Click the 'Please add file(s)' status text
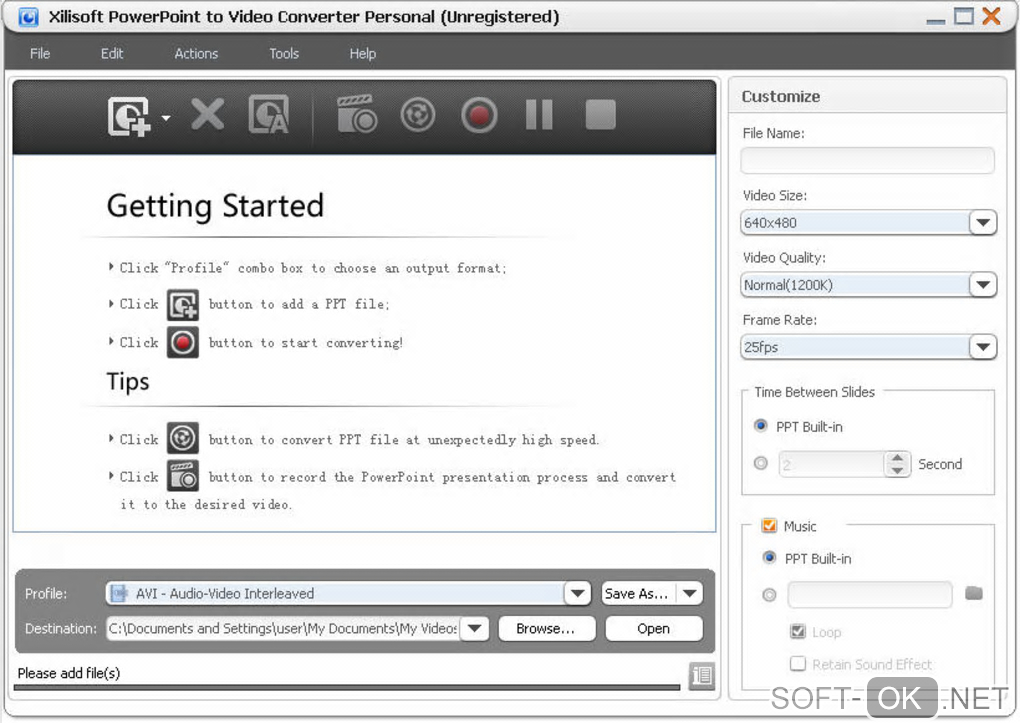The image size is (1020, 723). click(69, 673)
